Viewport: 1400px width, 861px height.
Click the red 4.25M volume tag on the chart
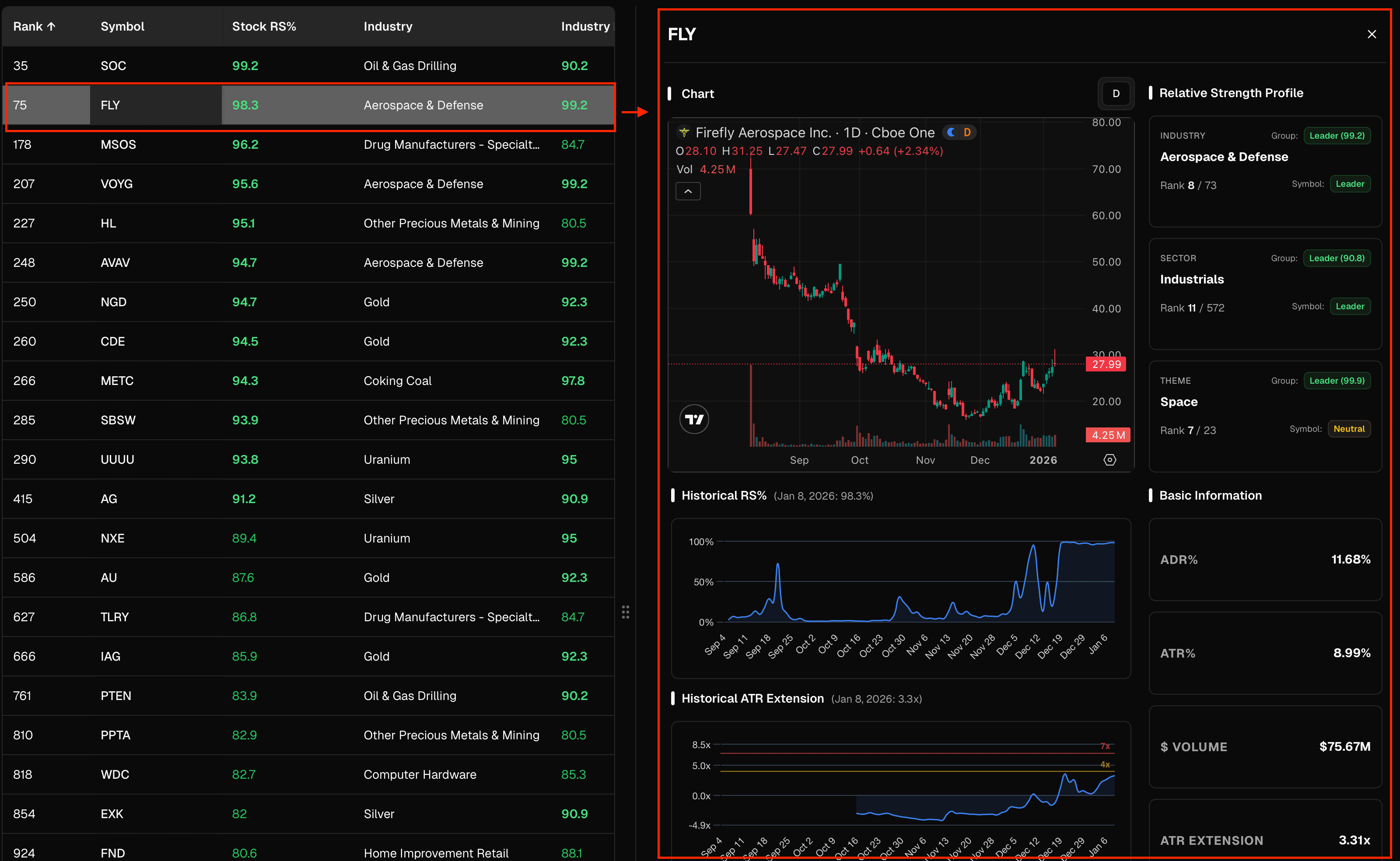point(1107,434)
